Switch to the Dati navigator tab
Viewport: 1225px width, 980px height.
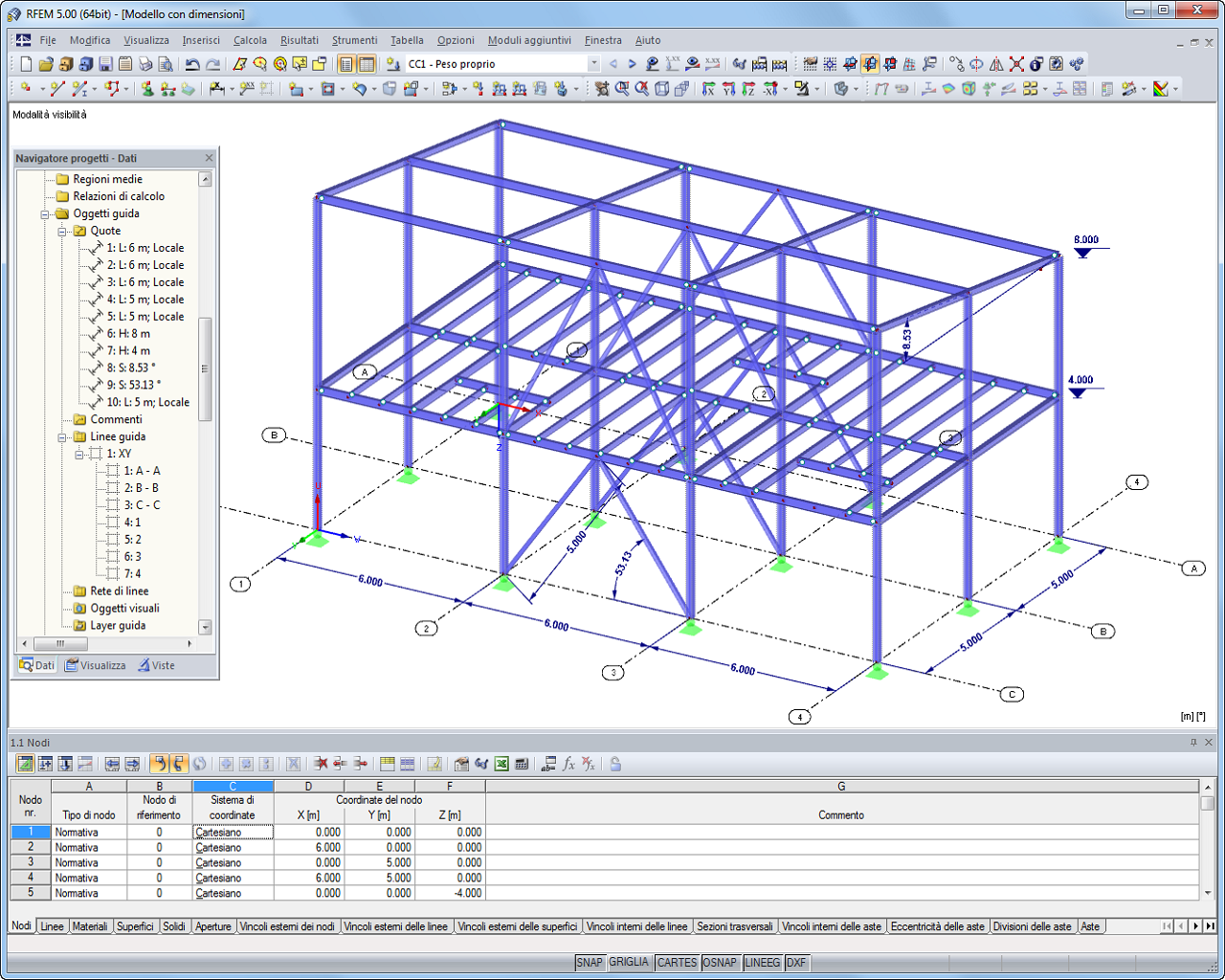(x=37, y=665)
